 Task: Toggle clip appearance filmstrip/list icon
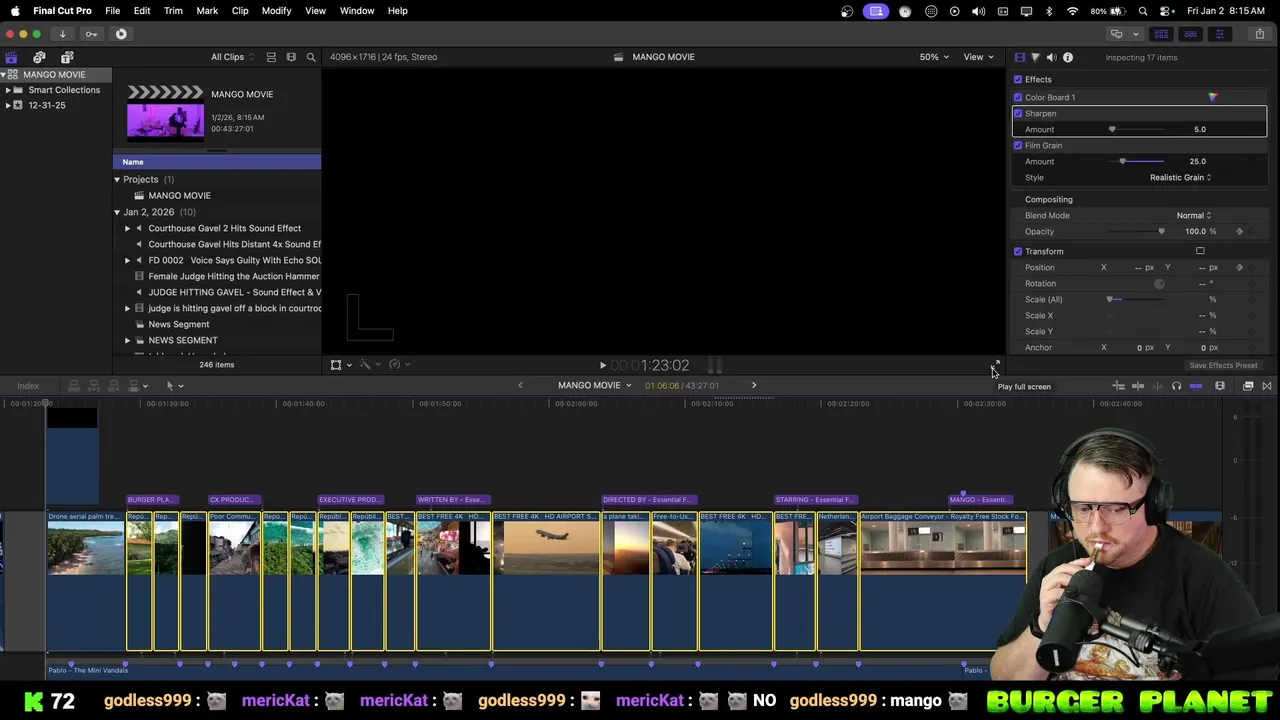pyautogui.click(x=271, y=57)
